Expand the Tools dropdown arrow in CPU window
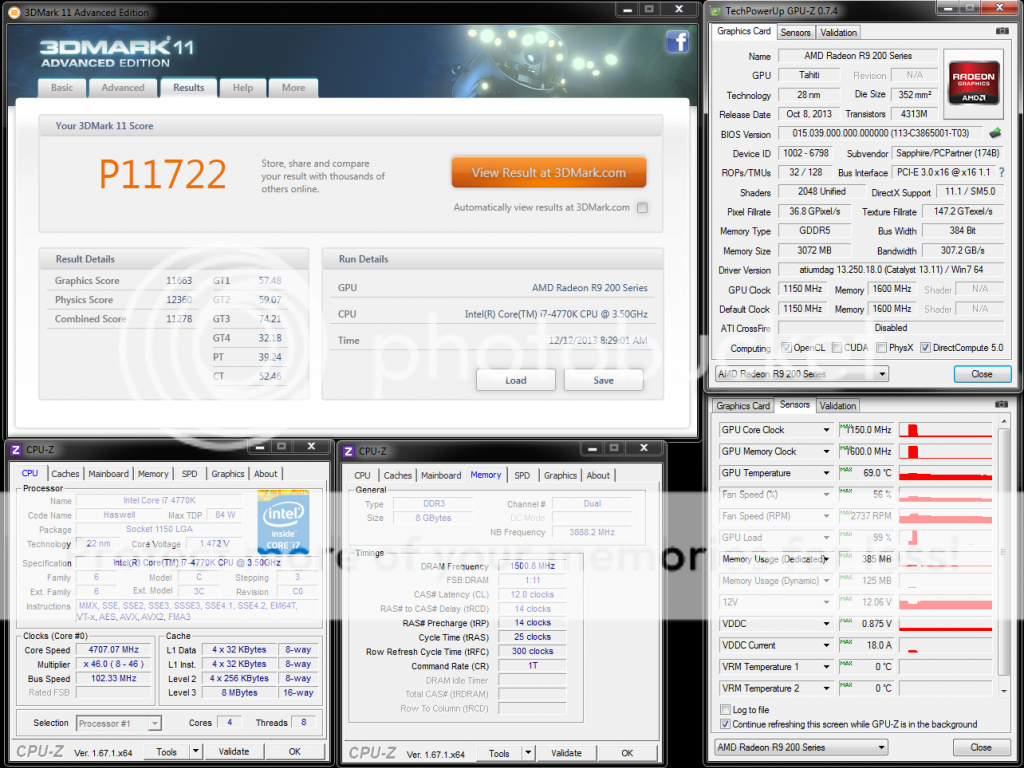 (x=196, y=752)
